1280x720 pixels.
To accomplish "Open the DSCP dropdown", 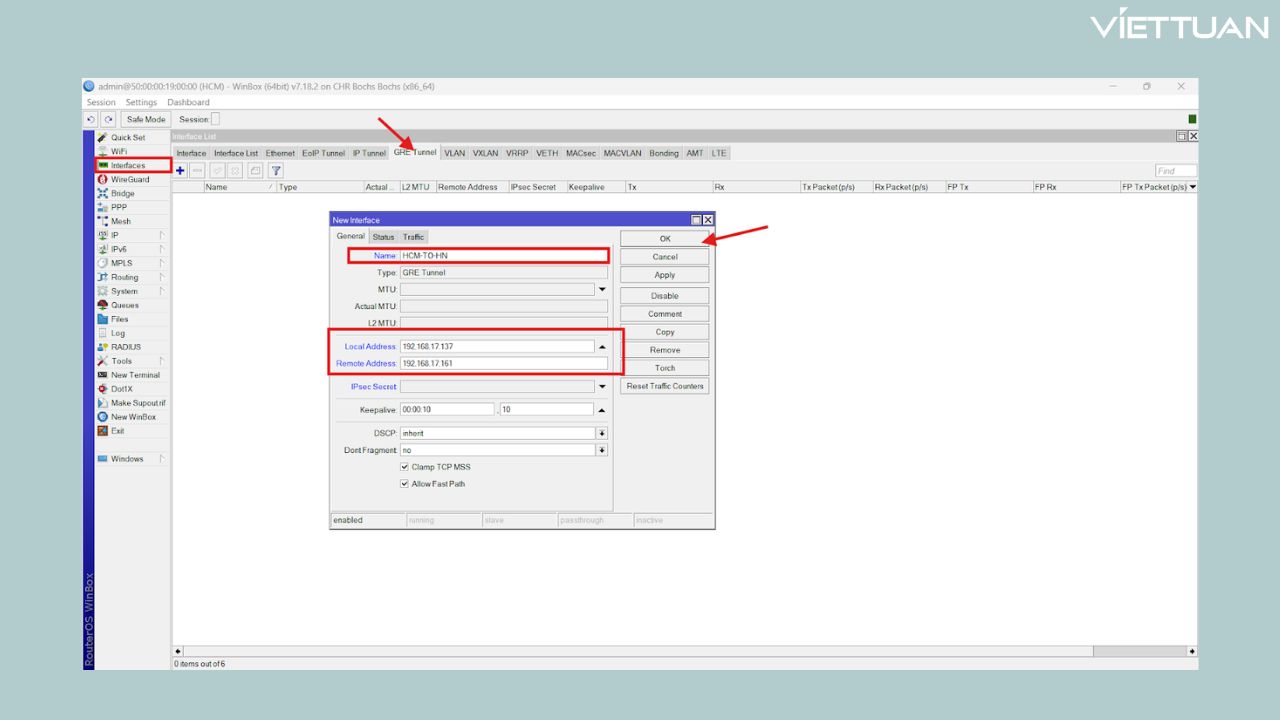I will 602,433.
